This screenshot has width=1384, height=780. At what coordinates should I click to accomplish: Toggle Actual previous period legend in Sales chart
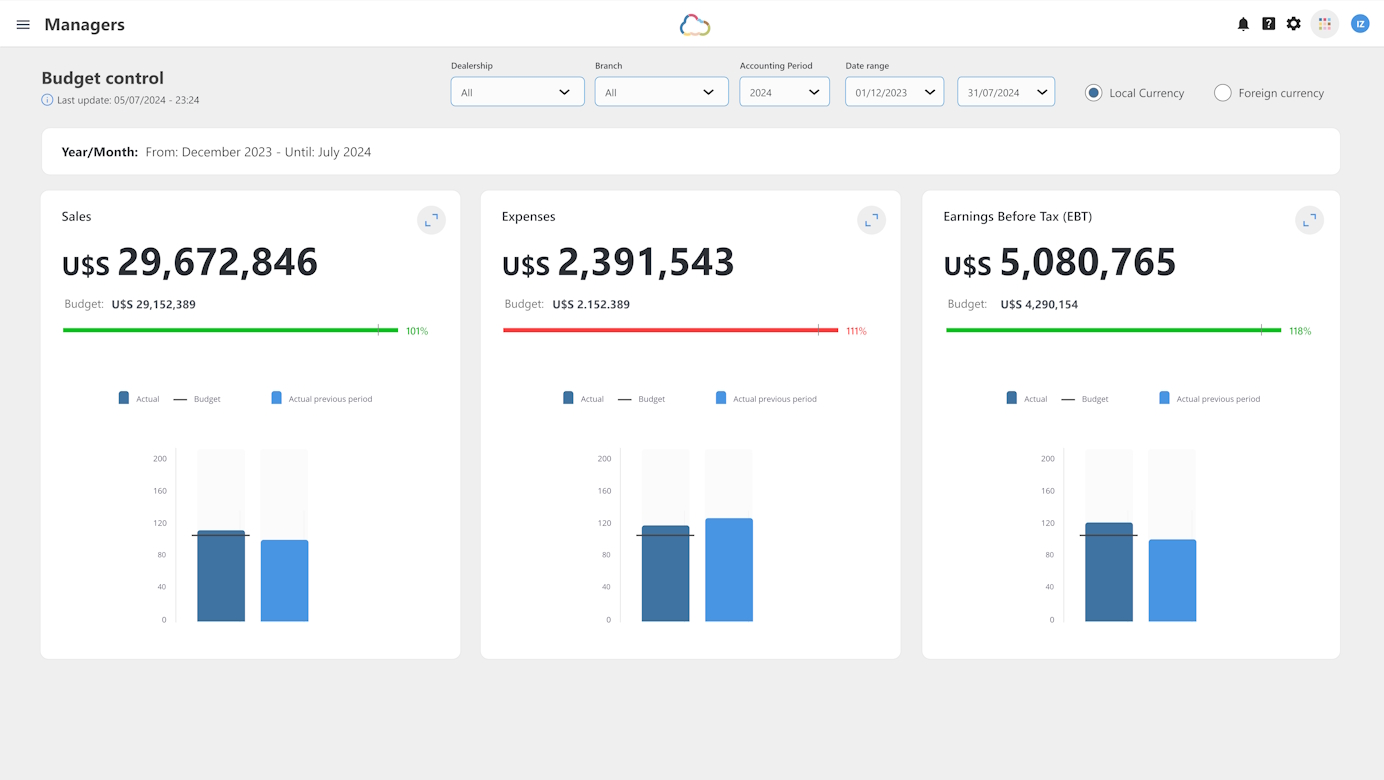click(x=322, y=398)
